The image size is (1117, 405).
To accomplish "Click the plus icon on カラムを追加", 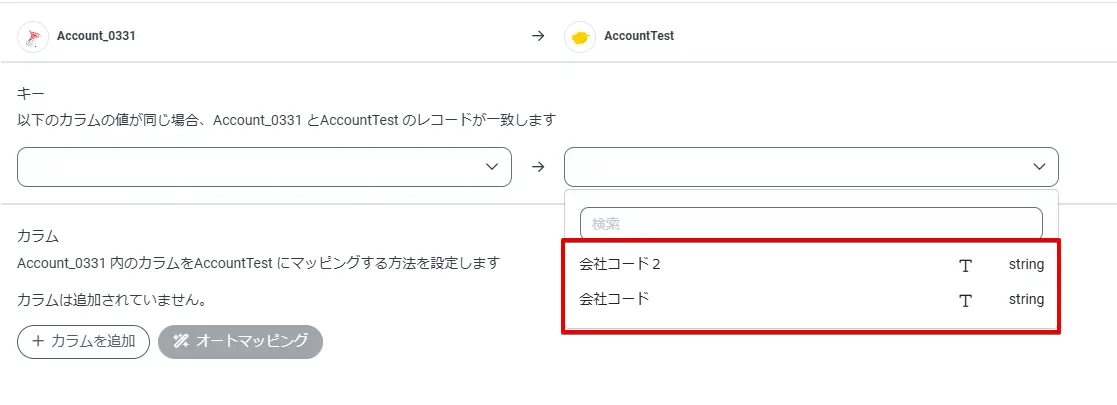I will point(39,341).
